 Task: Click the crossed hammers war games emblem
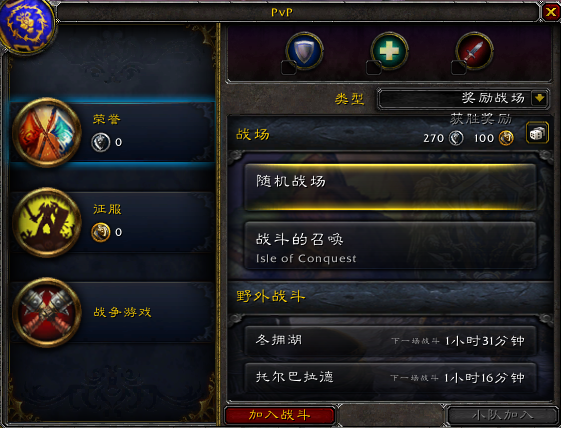click(x=47, y=312)
